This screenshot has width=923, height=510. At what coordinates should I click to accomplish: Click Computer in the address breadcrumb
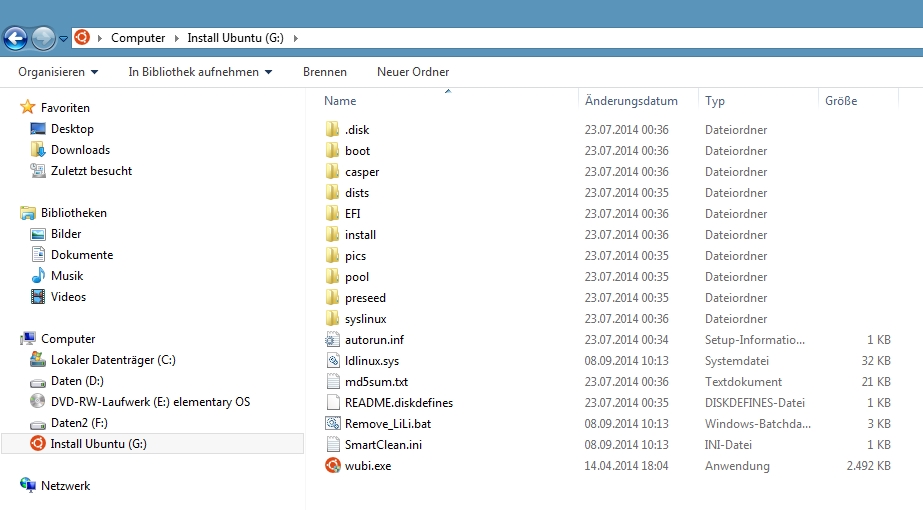click(x=138, y=38)
